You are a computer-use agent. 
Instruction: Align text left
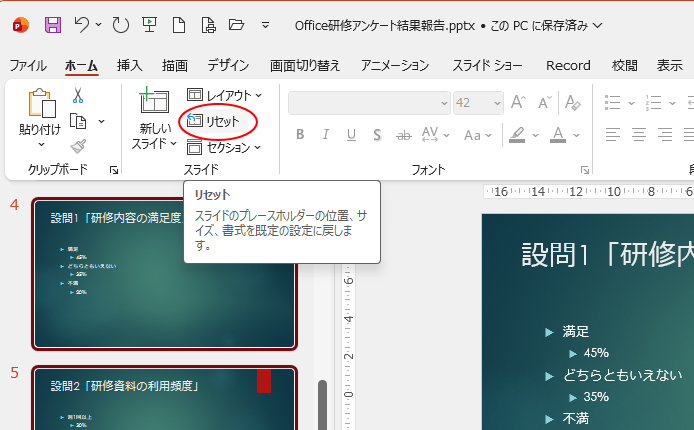(x=613, y=134)
